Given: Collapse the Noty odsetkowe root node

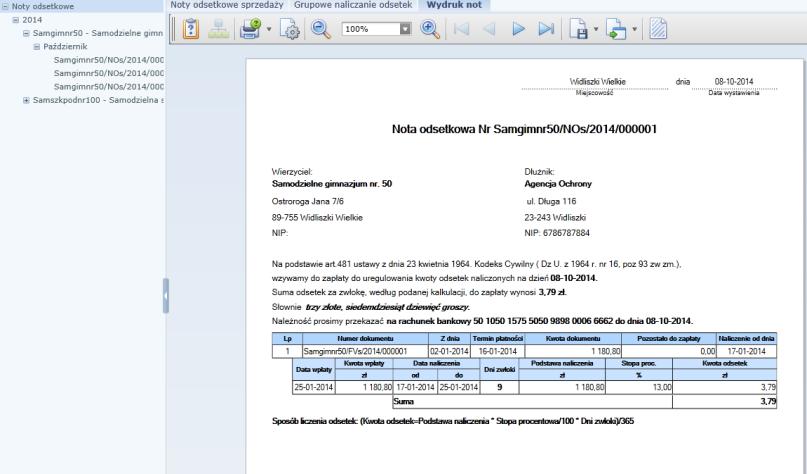Looking at the screenshot, I should pyautogui.click(x=5, y=6).
